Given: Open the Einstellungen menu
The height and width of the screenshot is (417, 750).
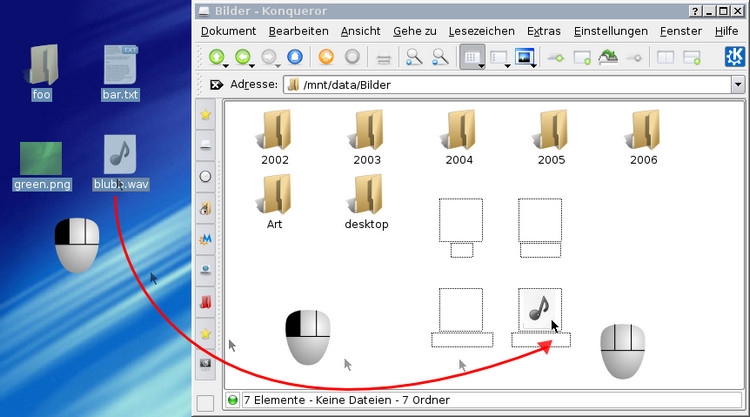Looking at the screenshot, I should 610,31.
